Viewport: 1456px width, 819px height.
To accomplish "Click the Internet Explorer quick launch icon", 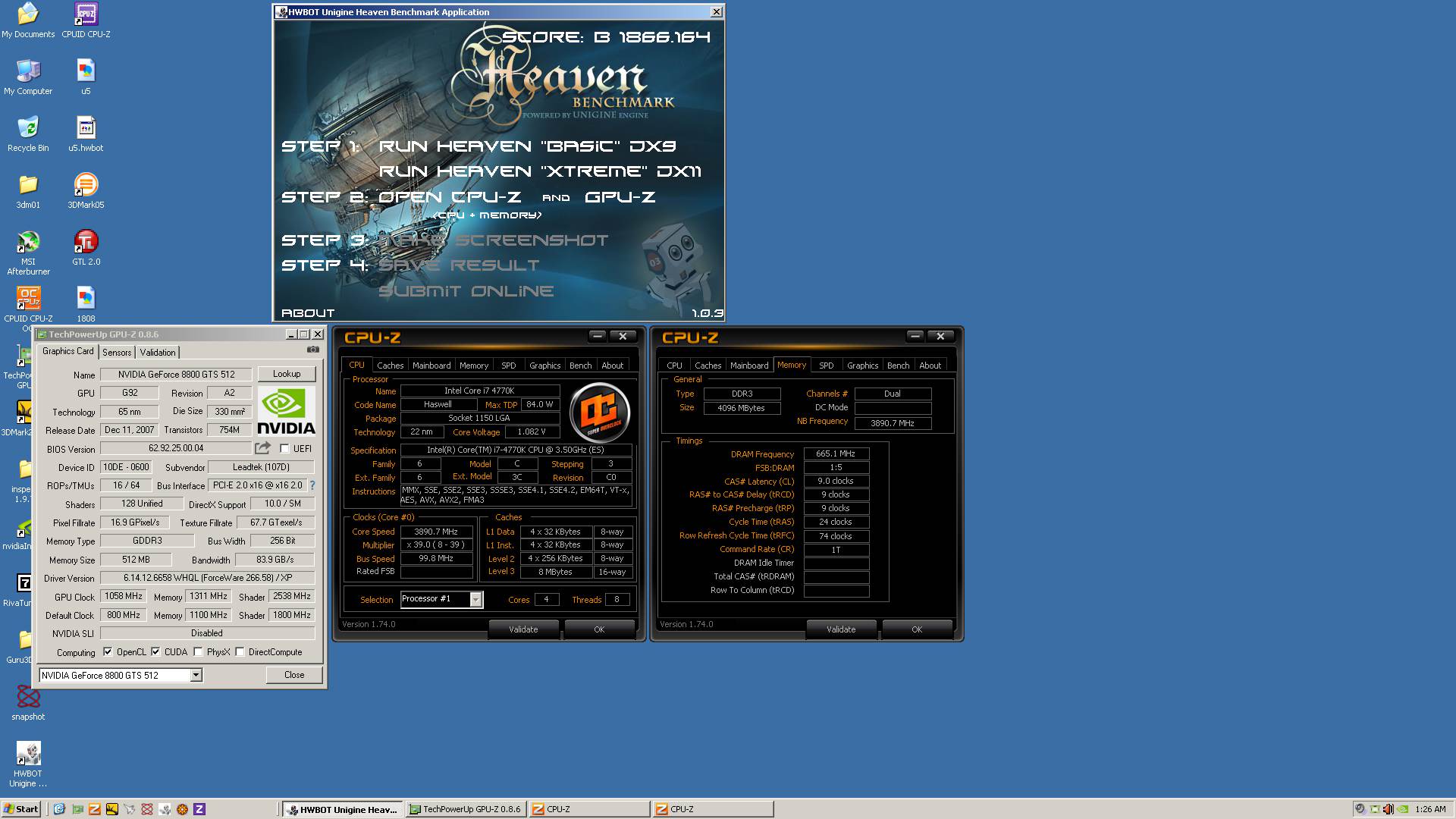I will [x=59, y=809].
